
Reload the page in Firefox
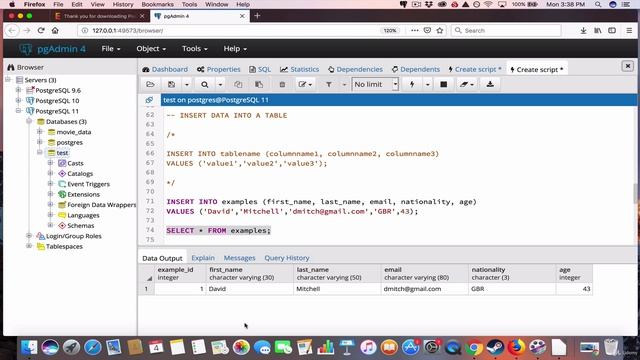[41, 31]
